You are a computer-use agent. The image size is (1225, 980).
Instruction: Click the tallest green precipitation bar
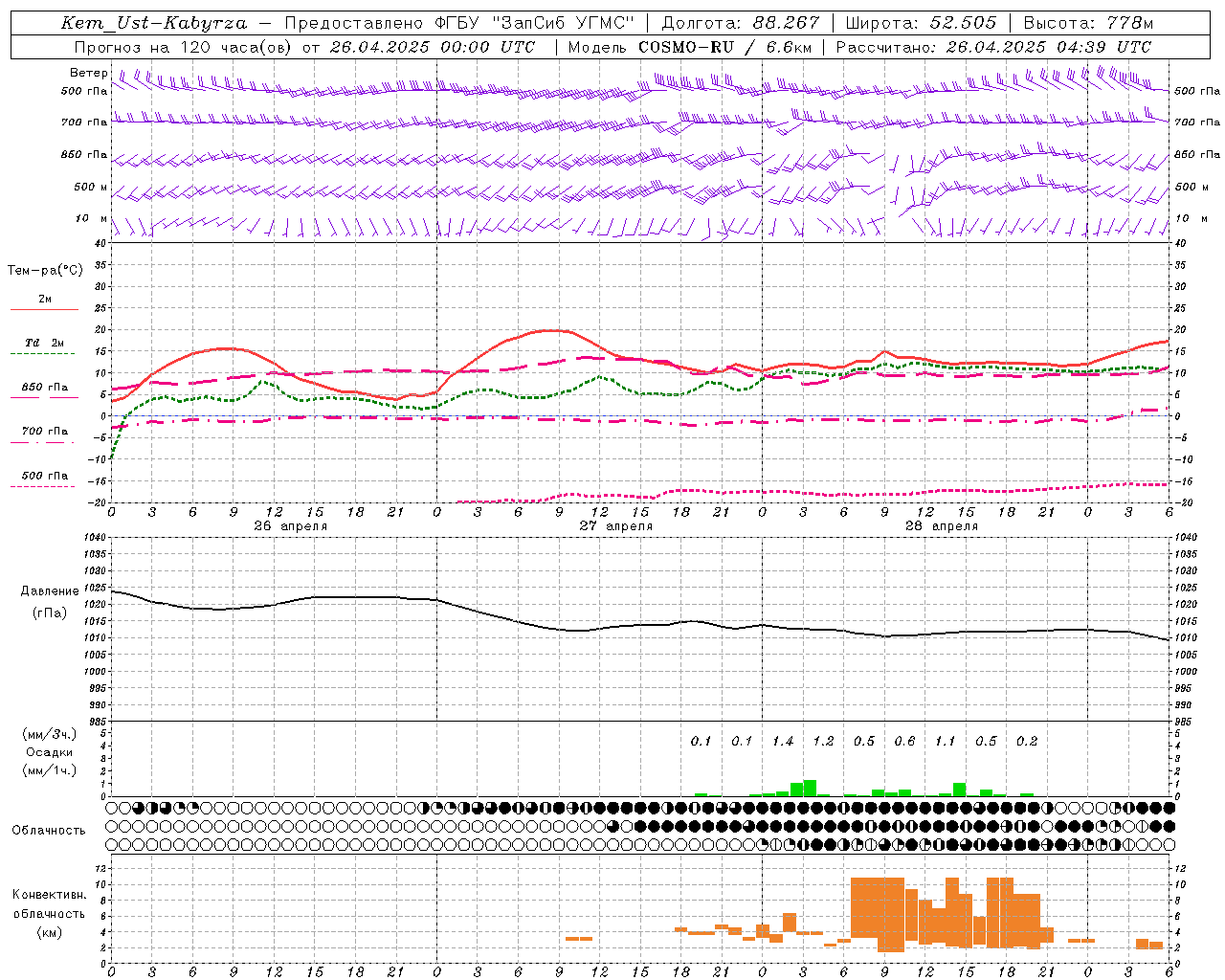810,789
